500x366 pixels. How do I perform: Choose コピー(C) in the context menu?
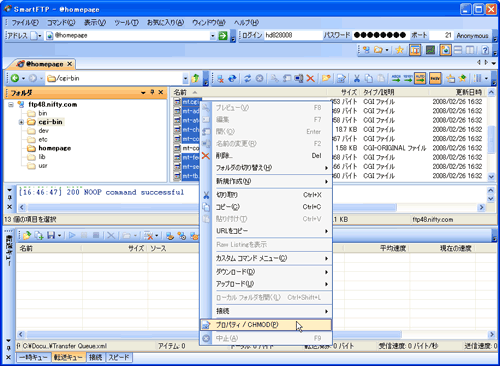click(266, 207)
